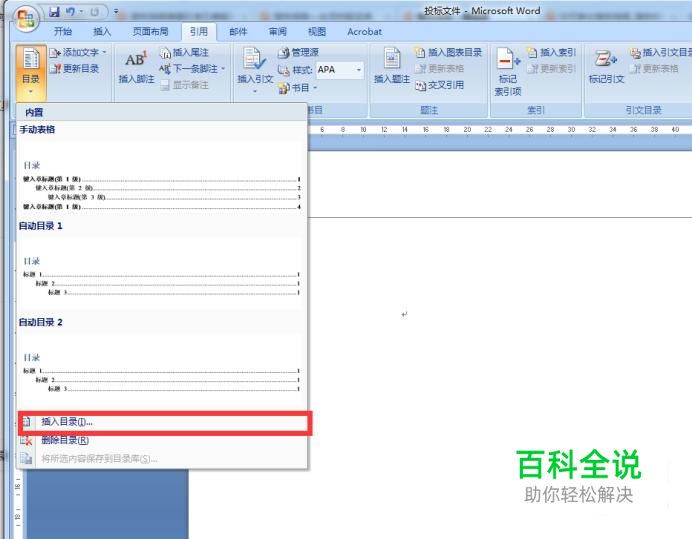692x539 pixels.
Task: Open the Customize Quick Access Toolbar arrow
Action: [x=116, y=11]
